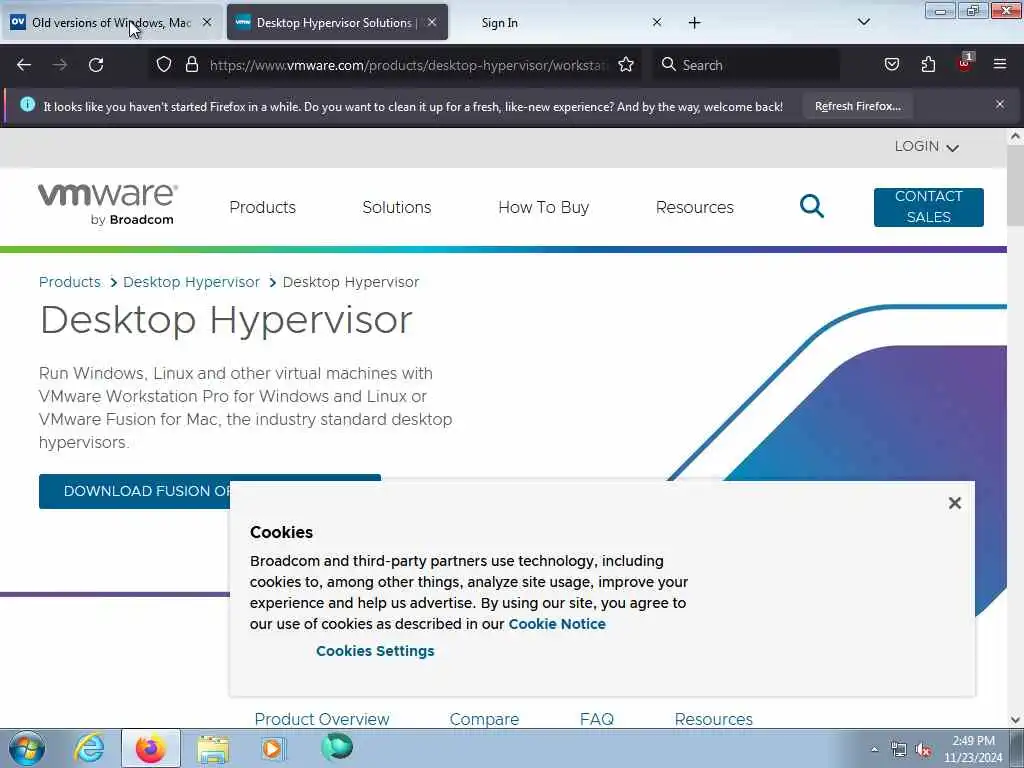Select the Desktop Hypervisor Solutions tab
Image resolution: width=1024 pixels, height=768 pixels.
click(337, 23)
